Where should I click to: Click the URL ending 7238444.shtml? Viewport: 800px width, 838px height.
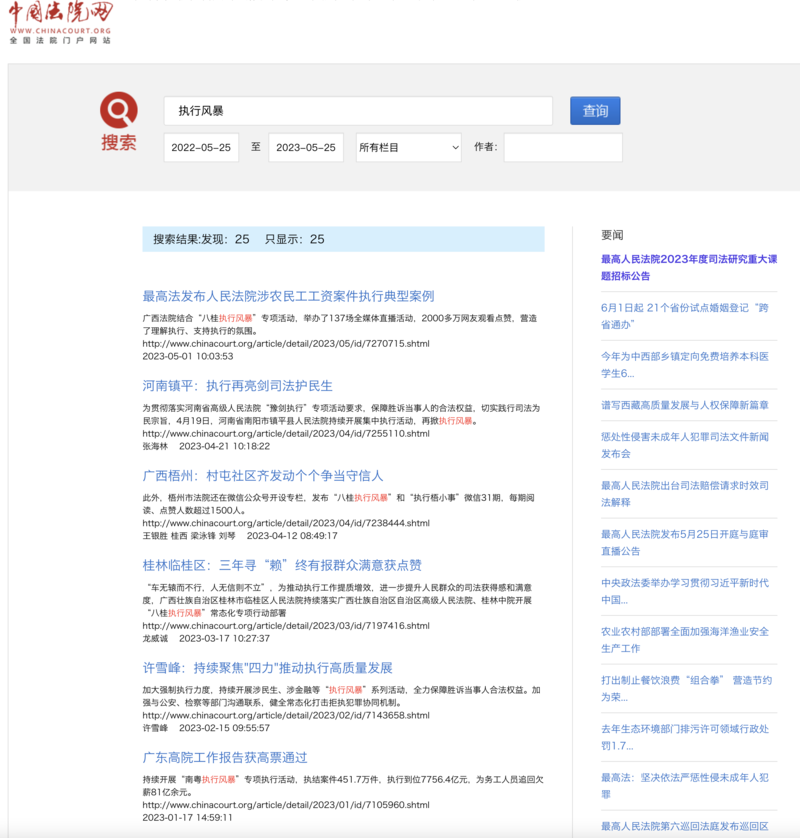286,523
